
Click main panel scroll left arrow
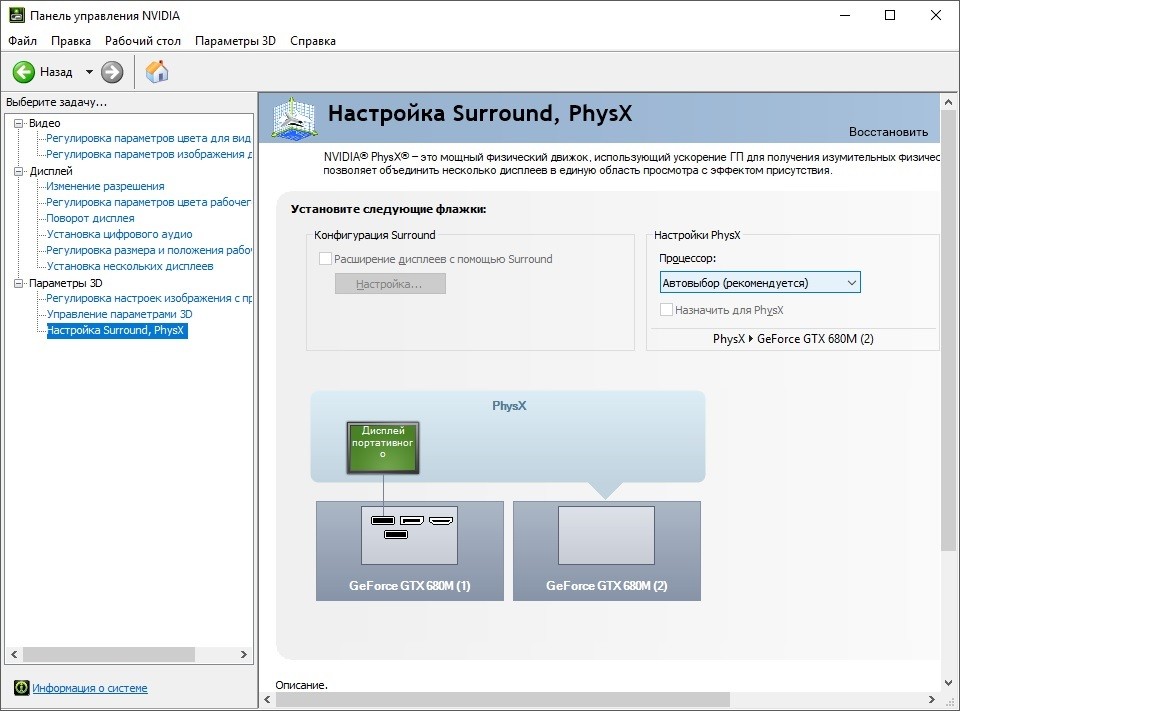(267, 699)
